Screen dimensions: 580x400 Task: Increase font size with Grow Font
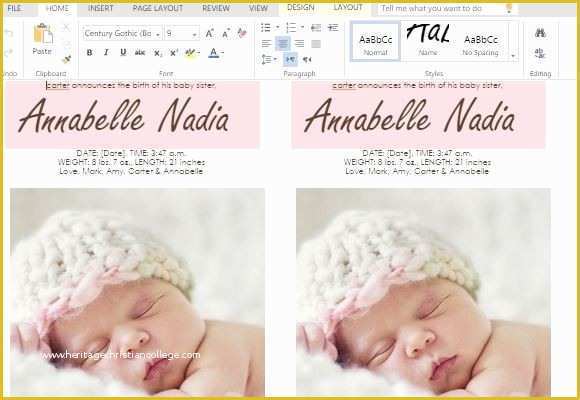click(x=209, y=34)
